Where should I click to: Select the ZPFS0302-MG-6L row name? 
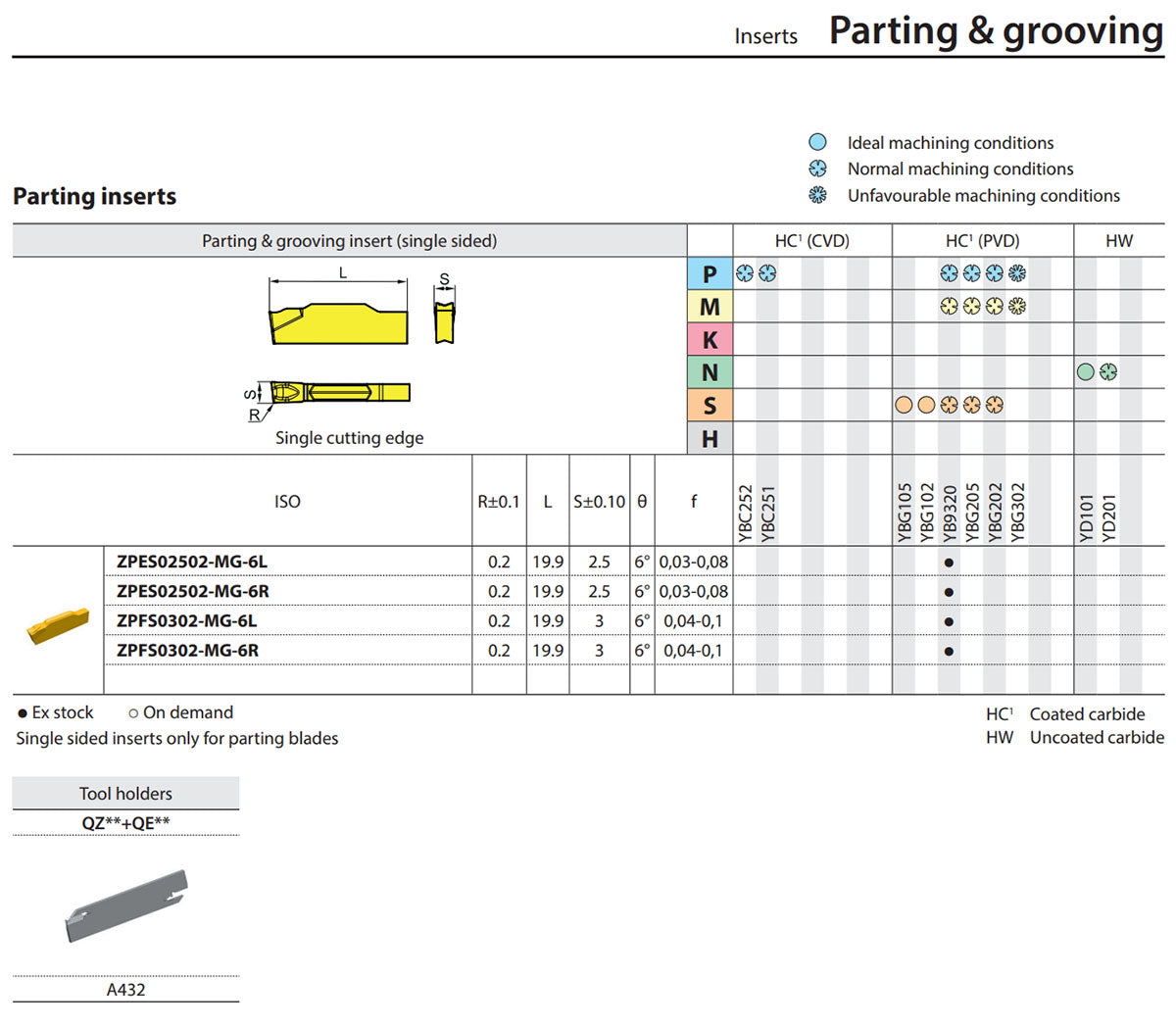187,620
